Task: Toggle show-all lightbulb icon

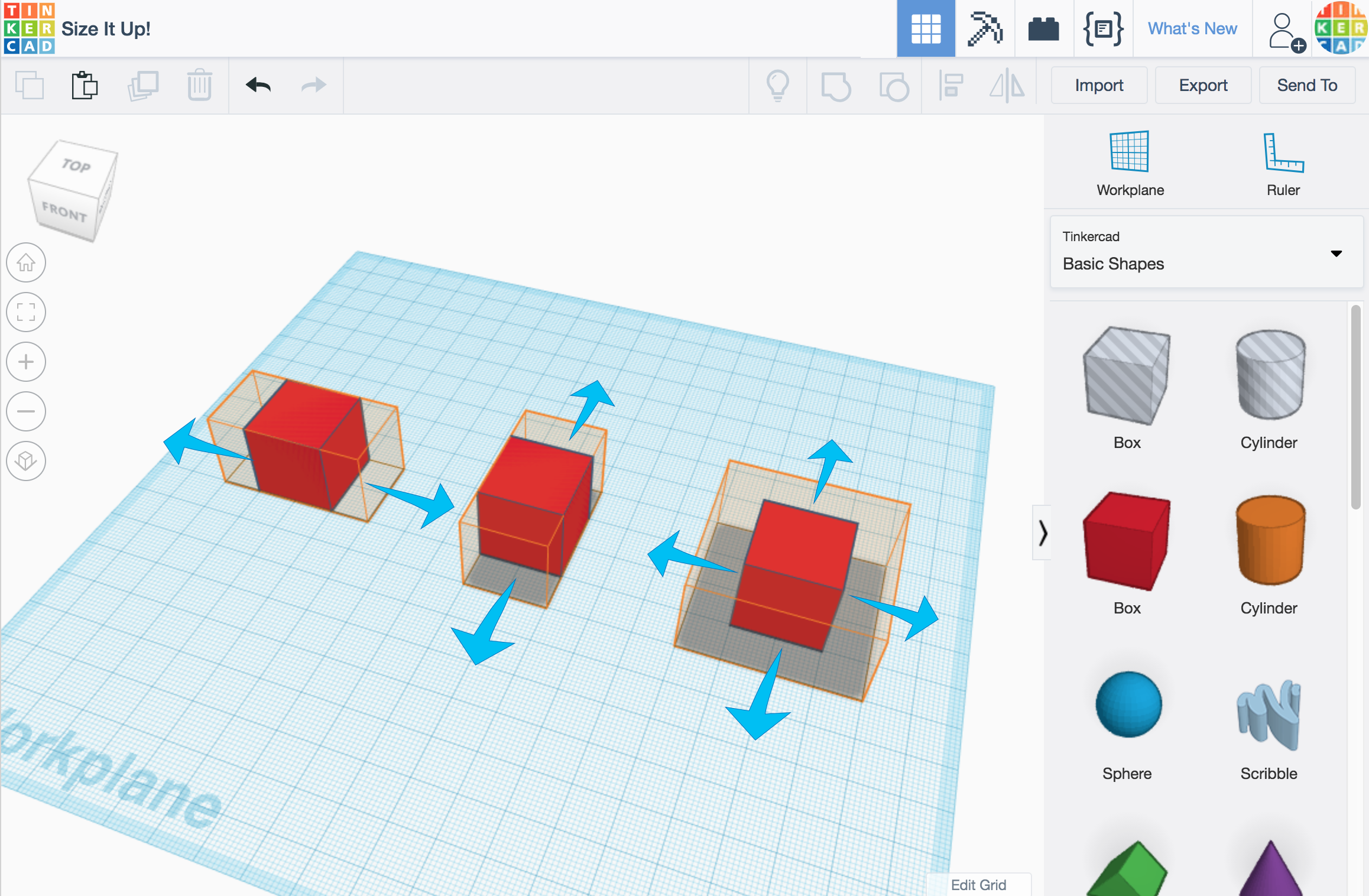Action: tap(778, 85)
